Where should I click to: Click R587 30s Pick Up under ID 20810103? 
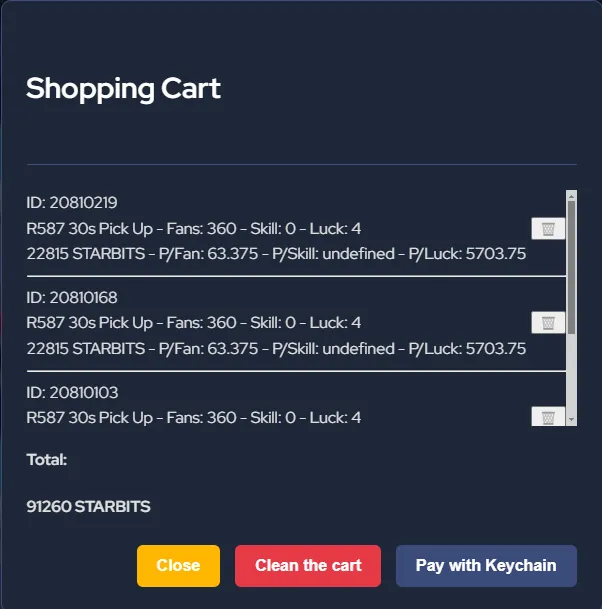[x=90, y=417]
